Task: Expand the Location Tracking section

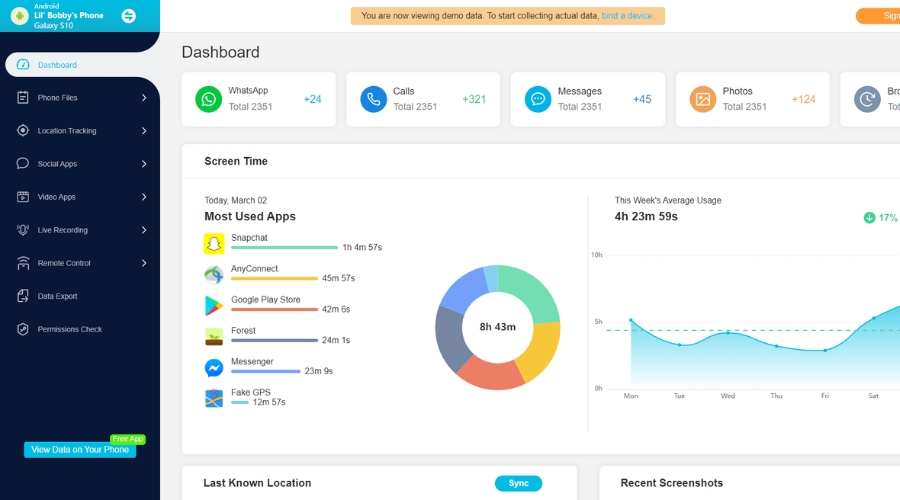Action: (x=144, y=131)
